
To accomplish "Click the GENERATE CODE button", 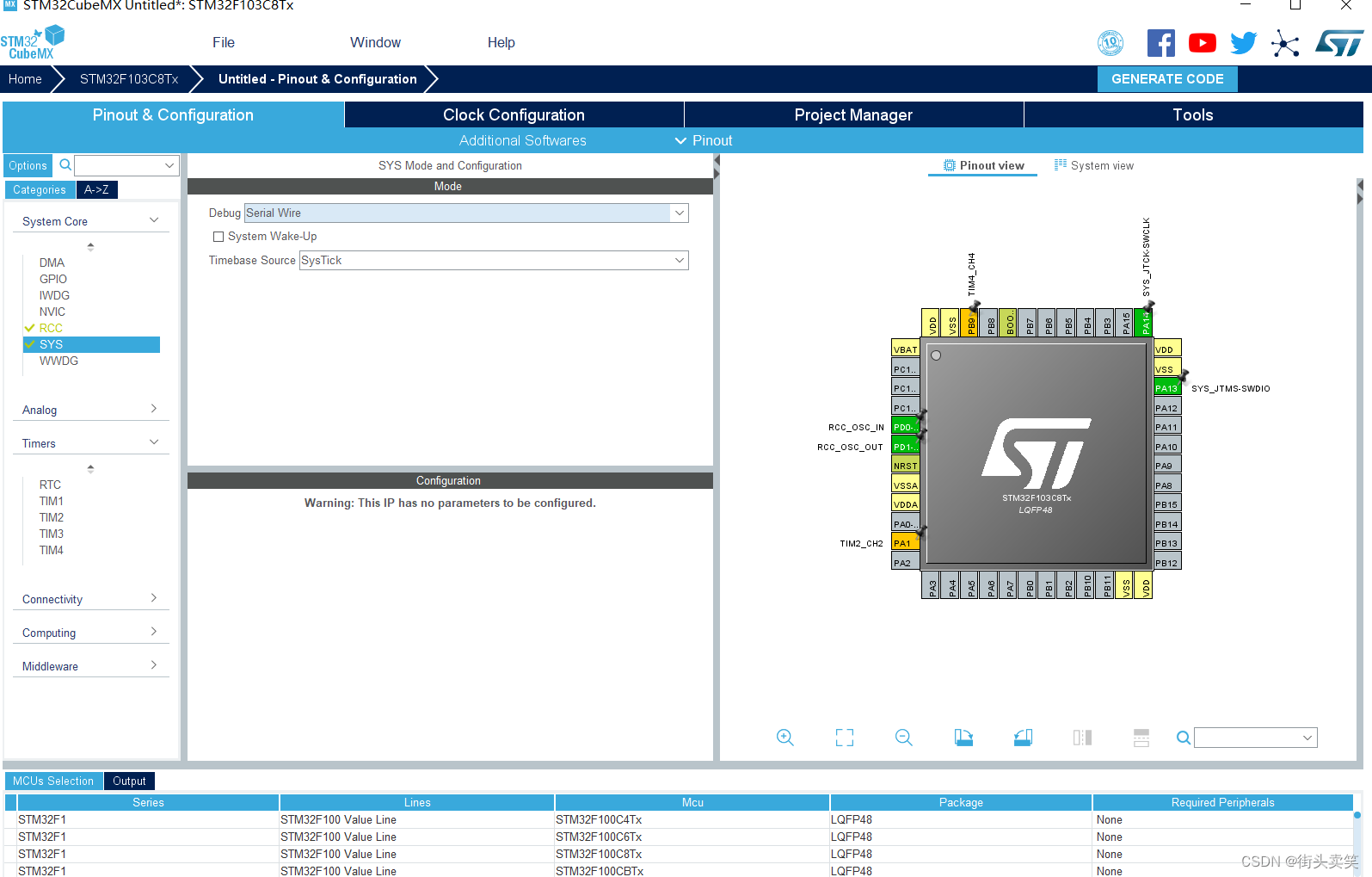I will (x=1167, y=78).
